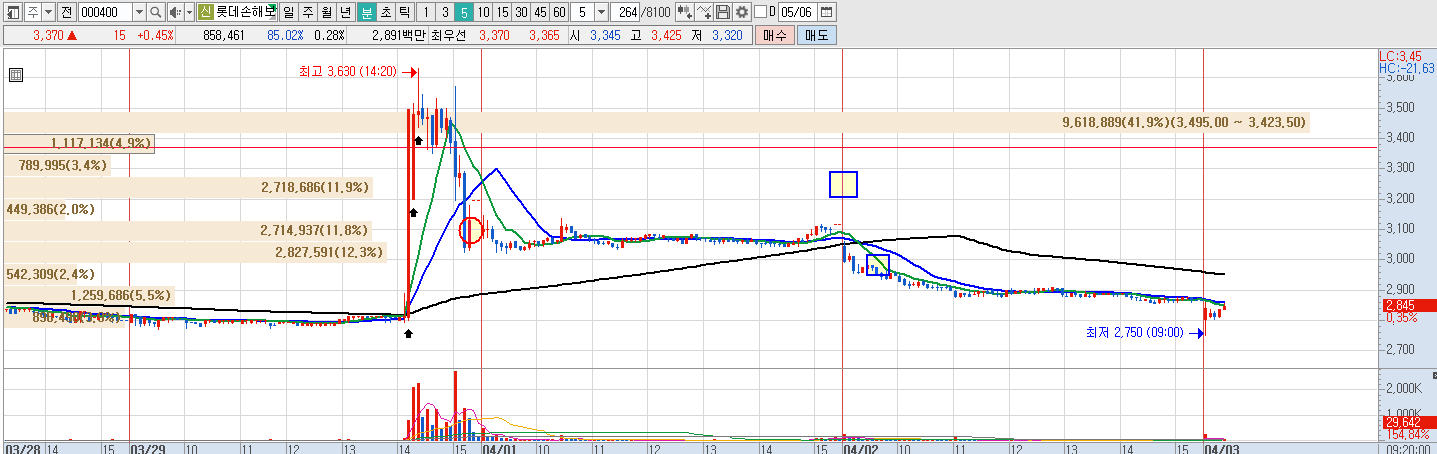This screenshot has height=454, width=1437.
Task: Expand the dropdown next to the speaker icon
Action: tap(189, 12)
